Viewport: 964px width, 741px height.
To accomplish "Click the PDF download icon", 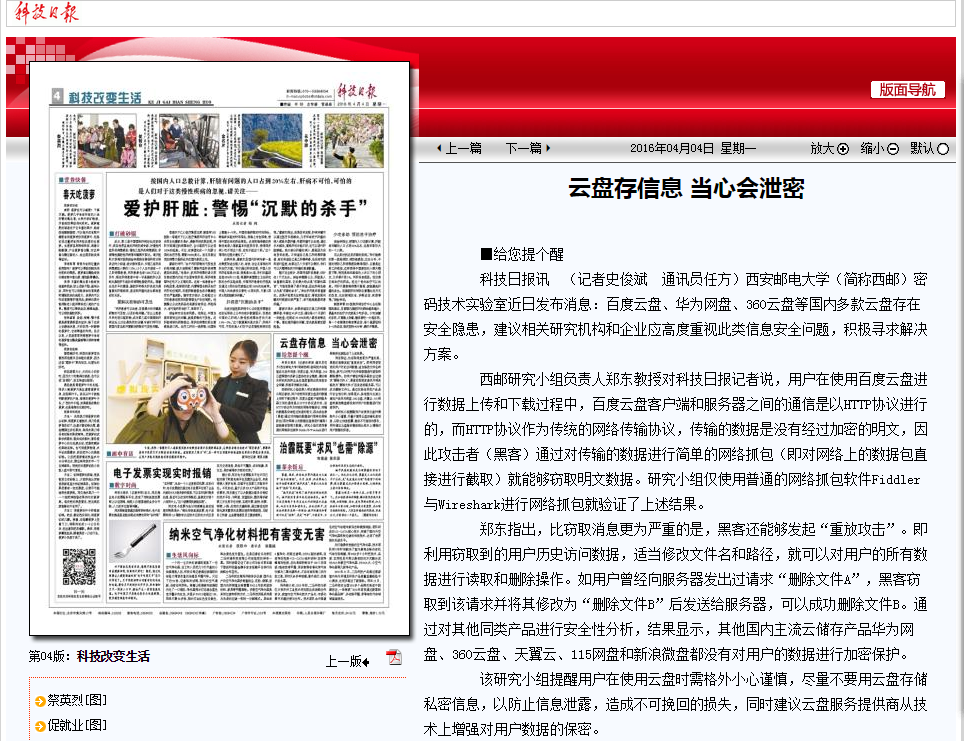I will (393, 657).
